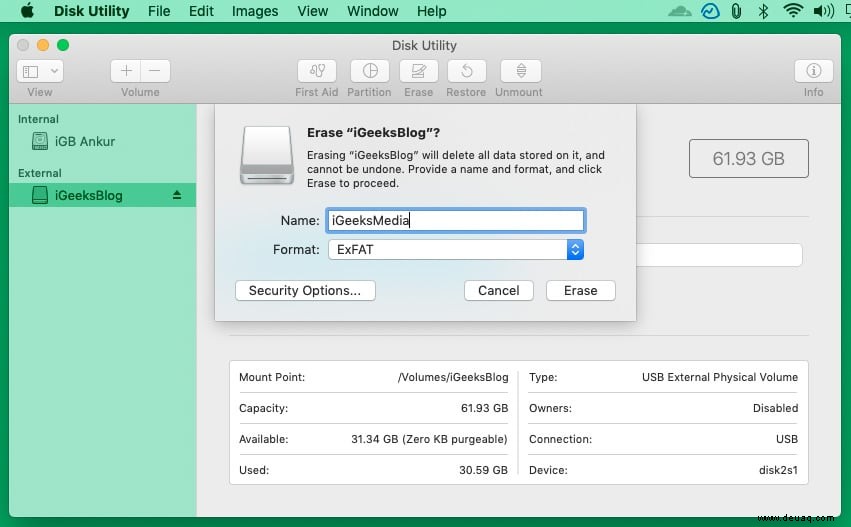Open the View menu
851x527 pixels.
tap(313, 11)
